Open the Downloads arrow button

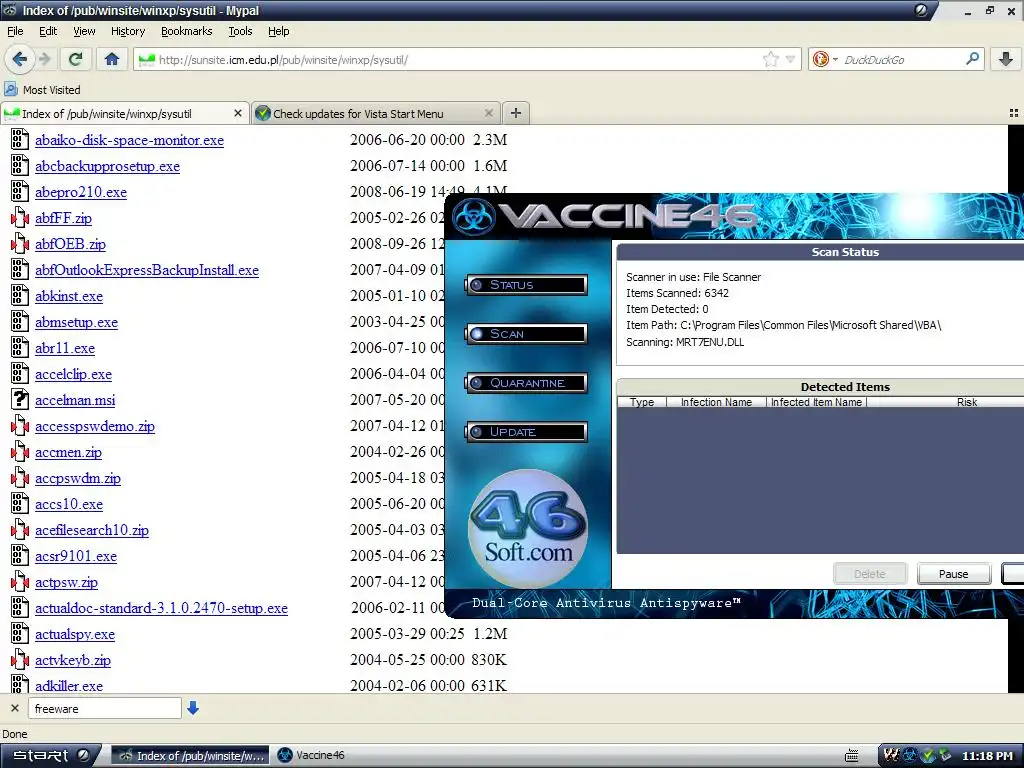coord(1006,59)
